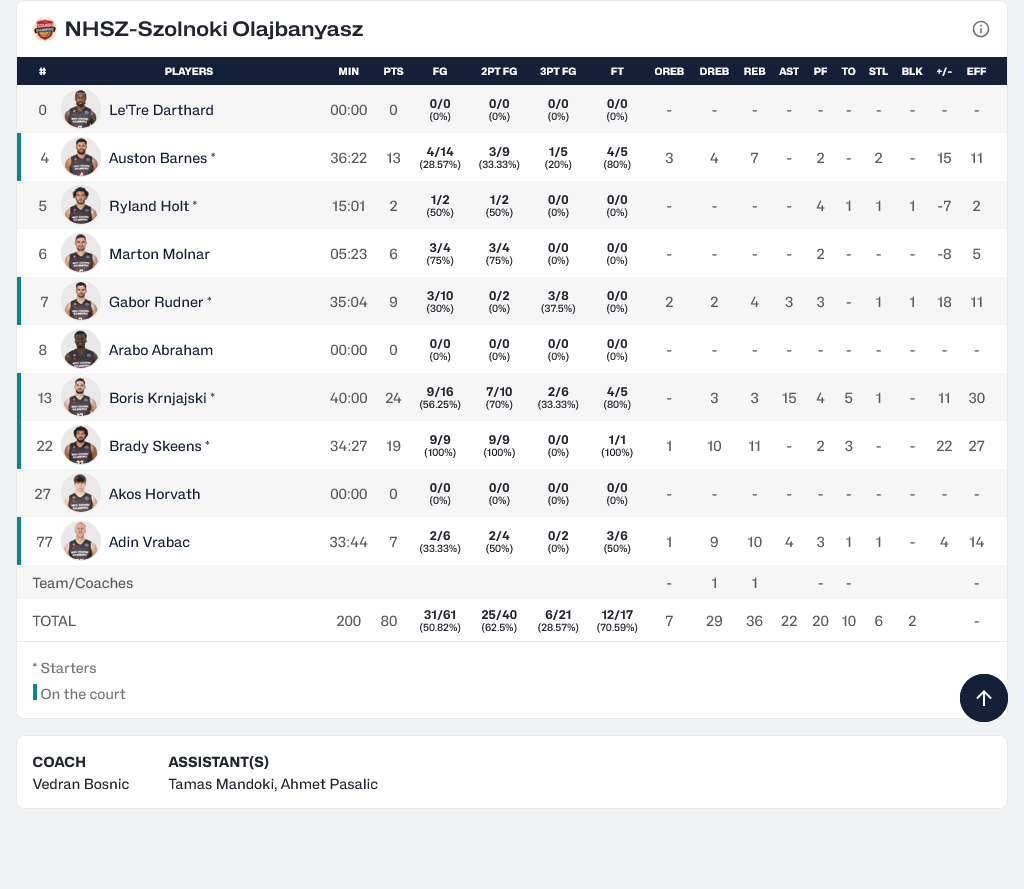This screenshot has width=1024, height=889.
Task: Click the Gabor Rudner name link
Action: click(156, 302)
